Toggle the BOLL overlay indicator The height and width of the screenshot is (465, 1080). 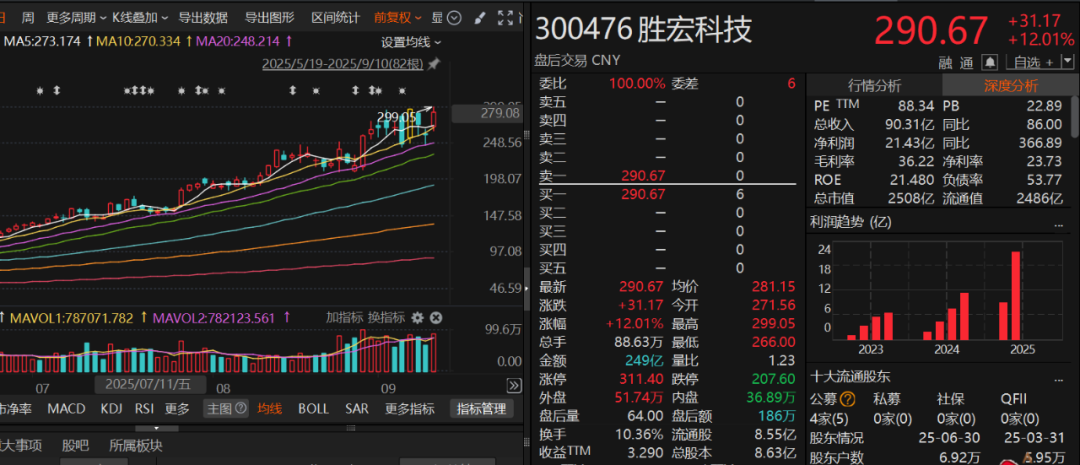click(313, 409)
